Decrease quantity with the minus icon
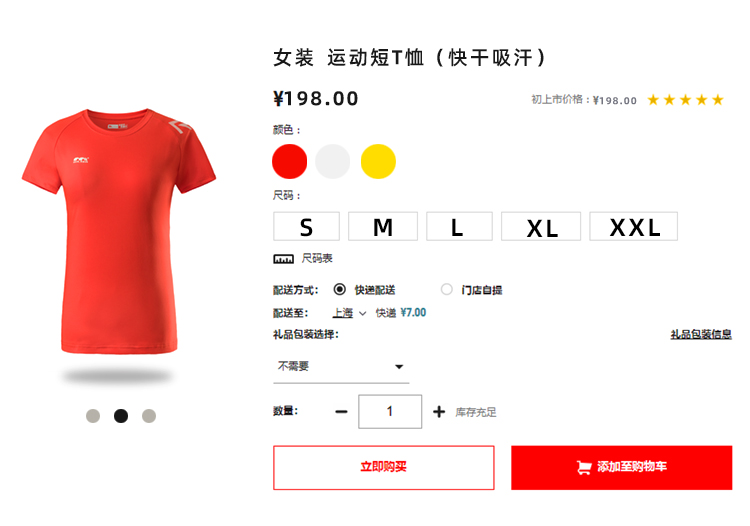750x526 pixels. pyautogui.click(x=341, y=412)
